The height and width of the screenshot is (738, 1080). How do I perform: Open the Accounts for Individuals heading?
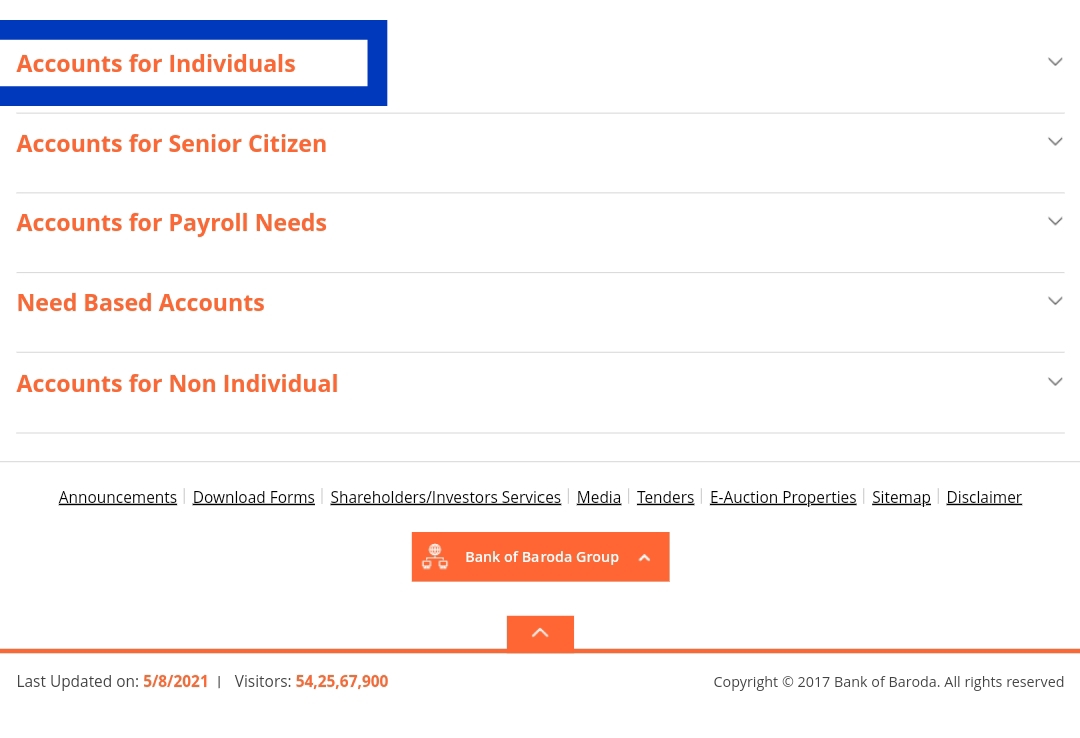pyautogui.click(x=156, y=64)
